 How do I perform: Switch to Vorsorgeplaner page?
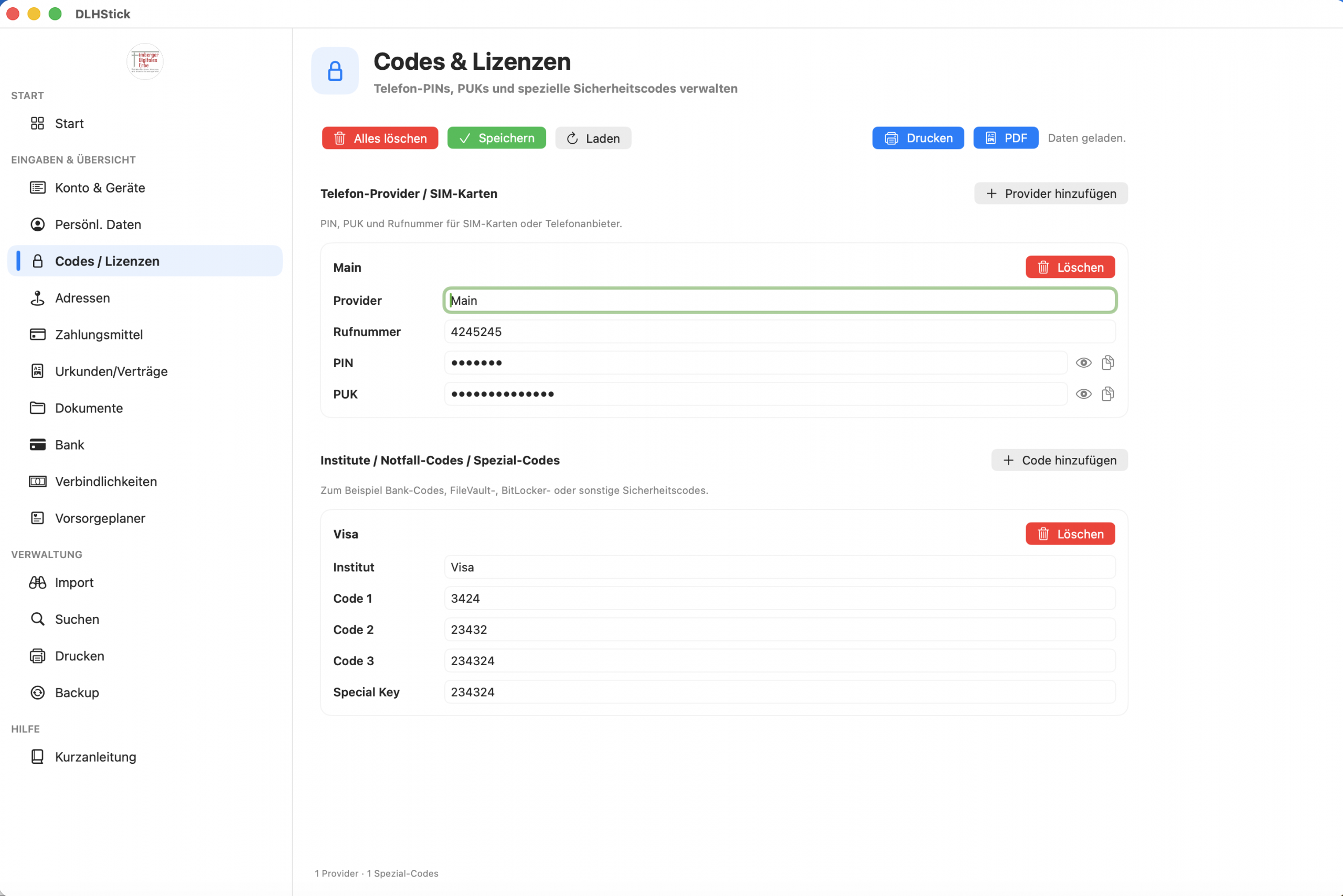click(100, 518)
